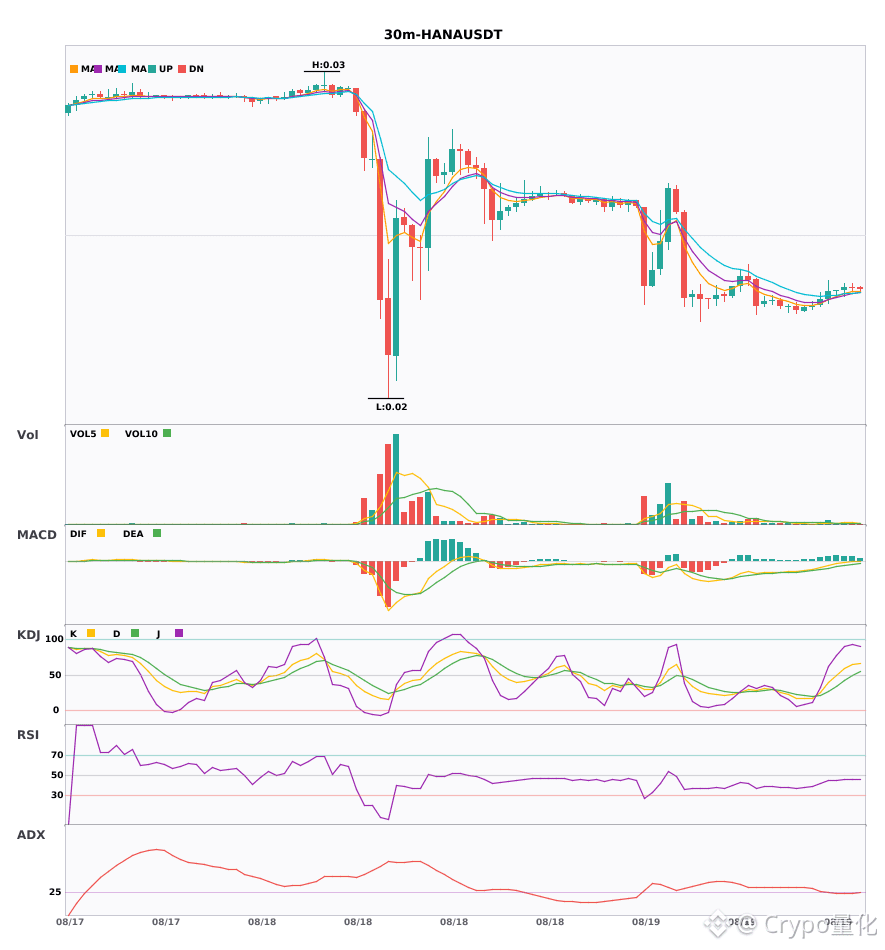Click the 70 value on RSI axis
The height and width of the screenshot is (950, 885).
pos(57,755)
